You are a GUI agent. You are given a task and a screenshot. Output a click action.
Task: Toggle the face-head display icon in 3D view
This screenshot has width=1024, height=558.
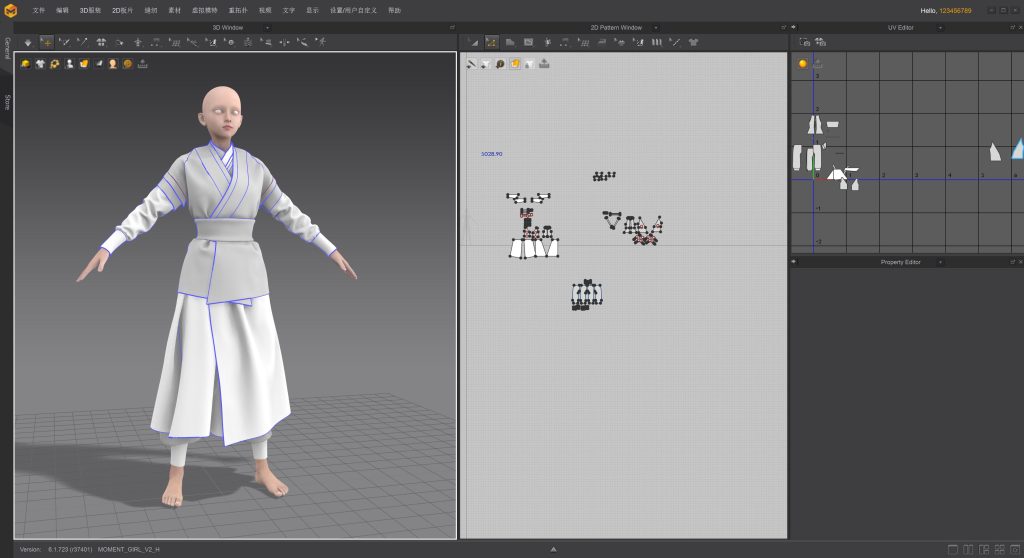coord(112,63)
